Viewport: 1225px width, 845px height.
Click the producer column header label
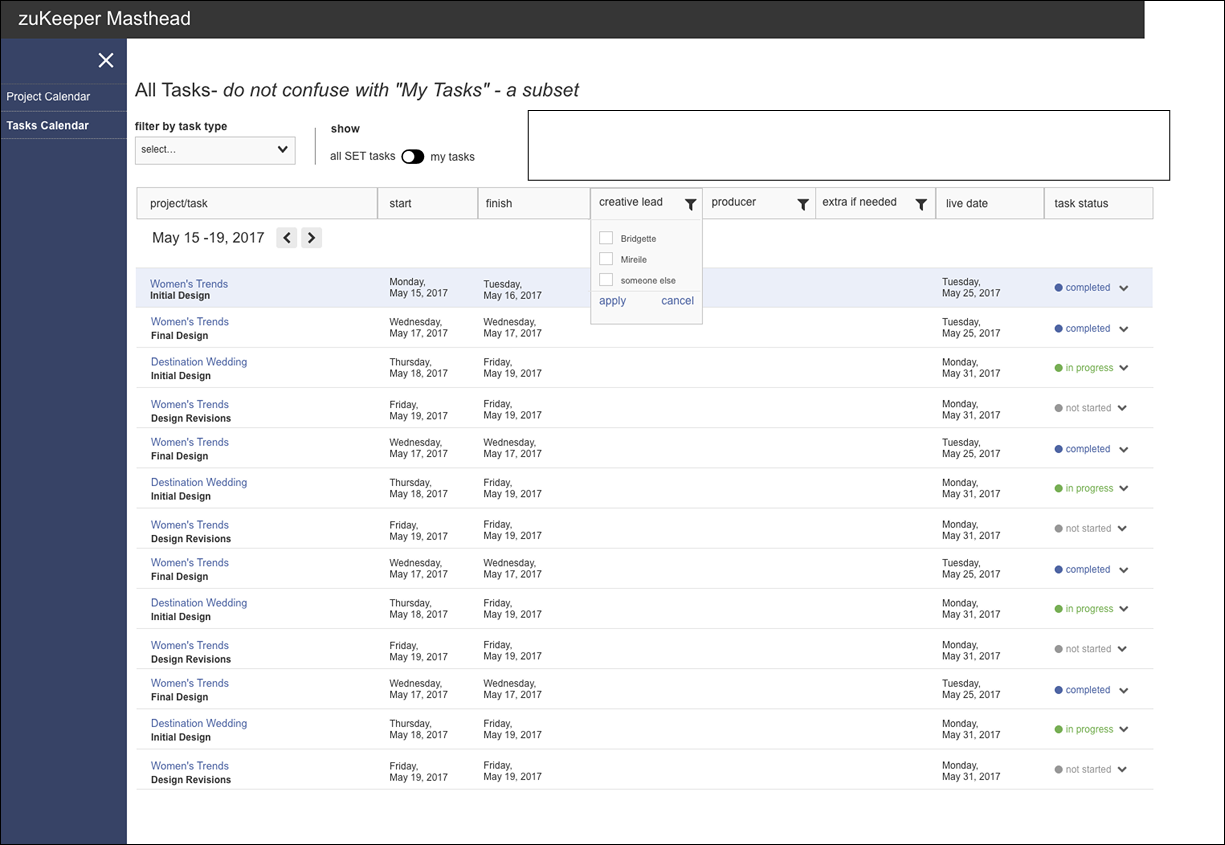click(x=734, y=202)
